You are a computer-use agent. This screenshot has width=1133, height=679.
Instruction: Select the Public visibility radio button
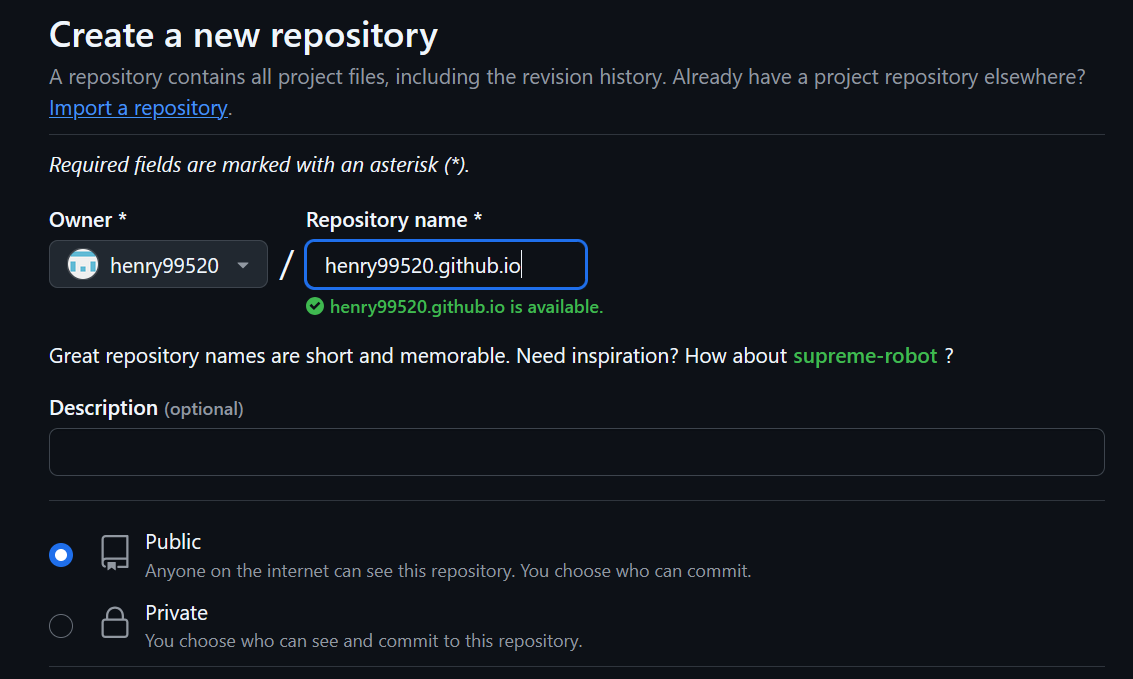[61, 555]
